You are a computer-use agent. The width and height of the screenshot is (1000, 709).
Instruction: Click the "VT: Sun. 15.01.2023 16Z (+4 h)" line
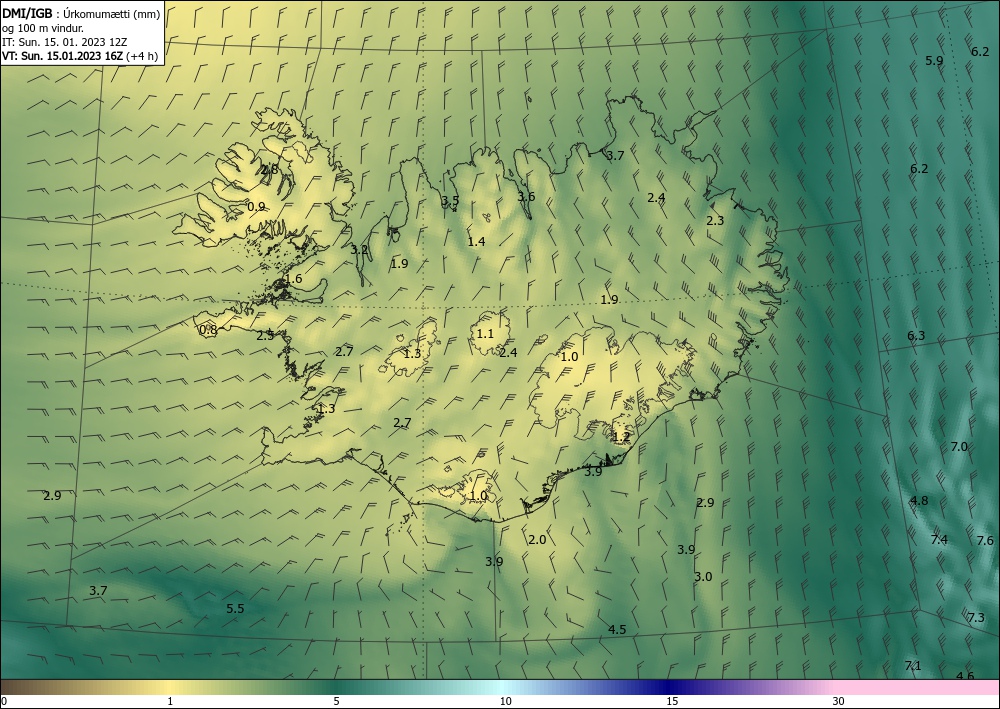(x=80, y=55)
